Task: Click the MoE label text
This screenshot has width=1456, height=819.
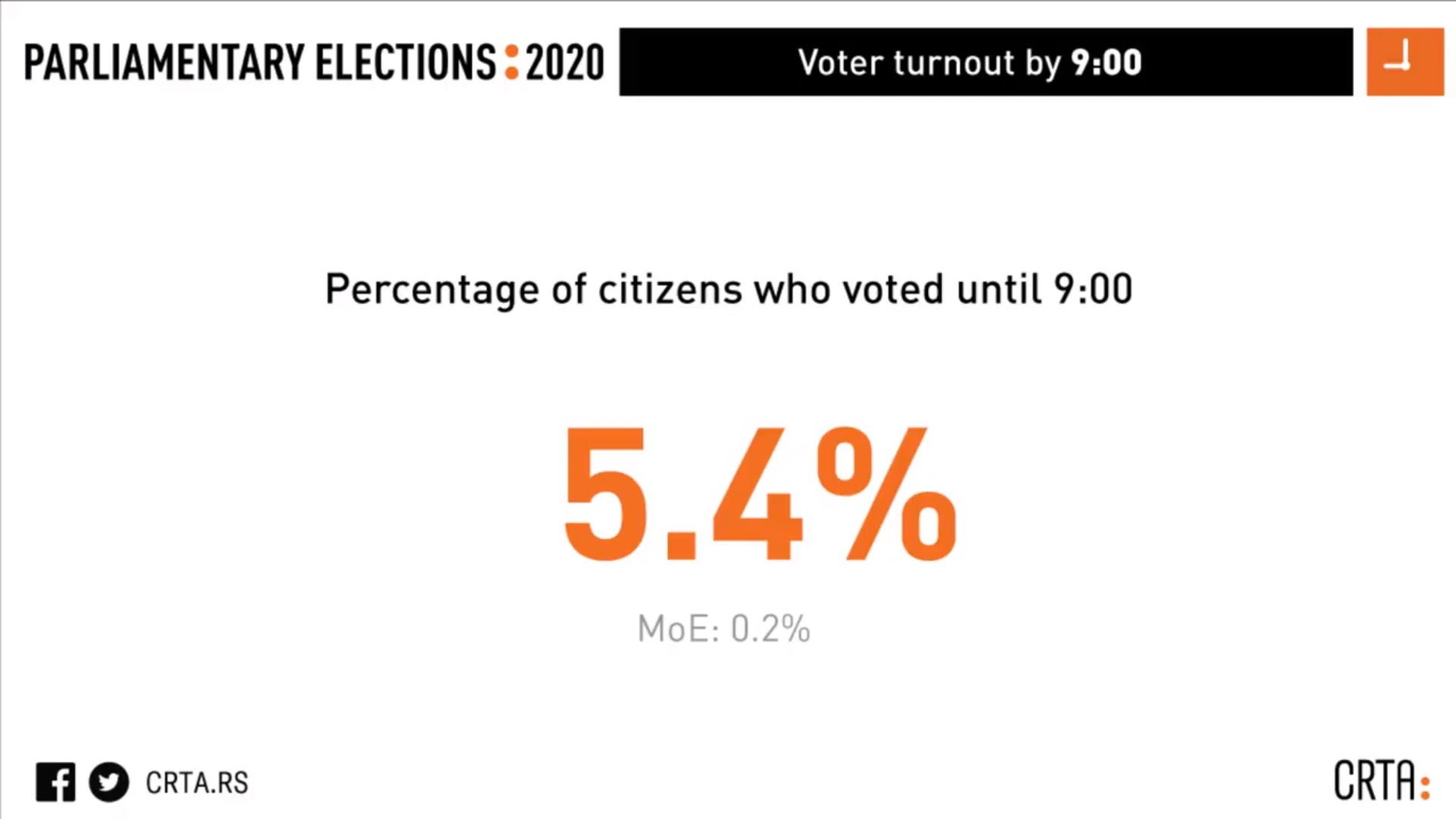Action: point(678,629)
